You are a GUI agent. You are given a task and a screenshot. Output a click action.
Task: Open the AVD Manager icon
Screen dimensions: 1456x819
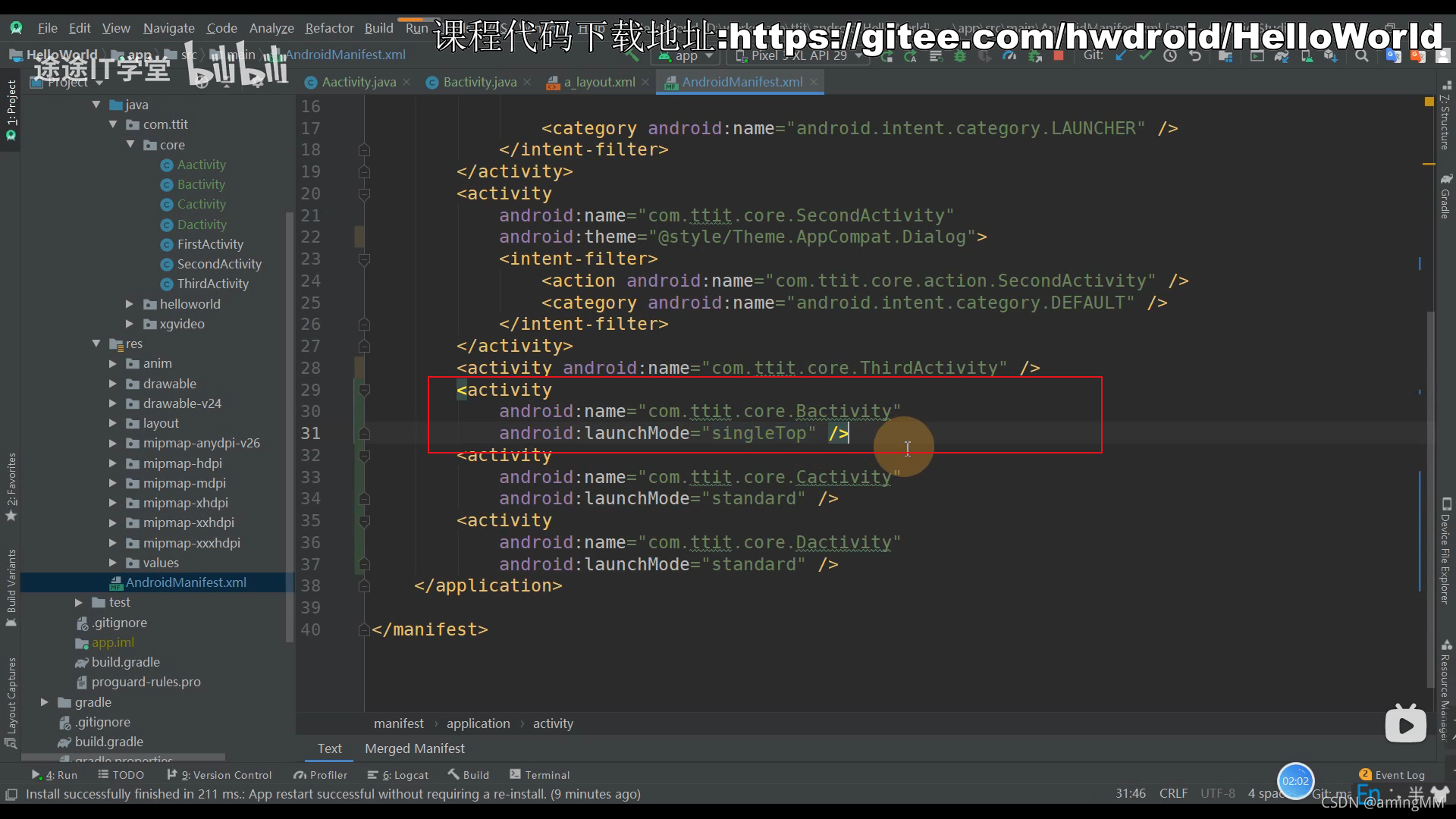tap(1307, 56)
